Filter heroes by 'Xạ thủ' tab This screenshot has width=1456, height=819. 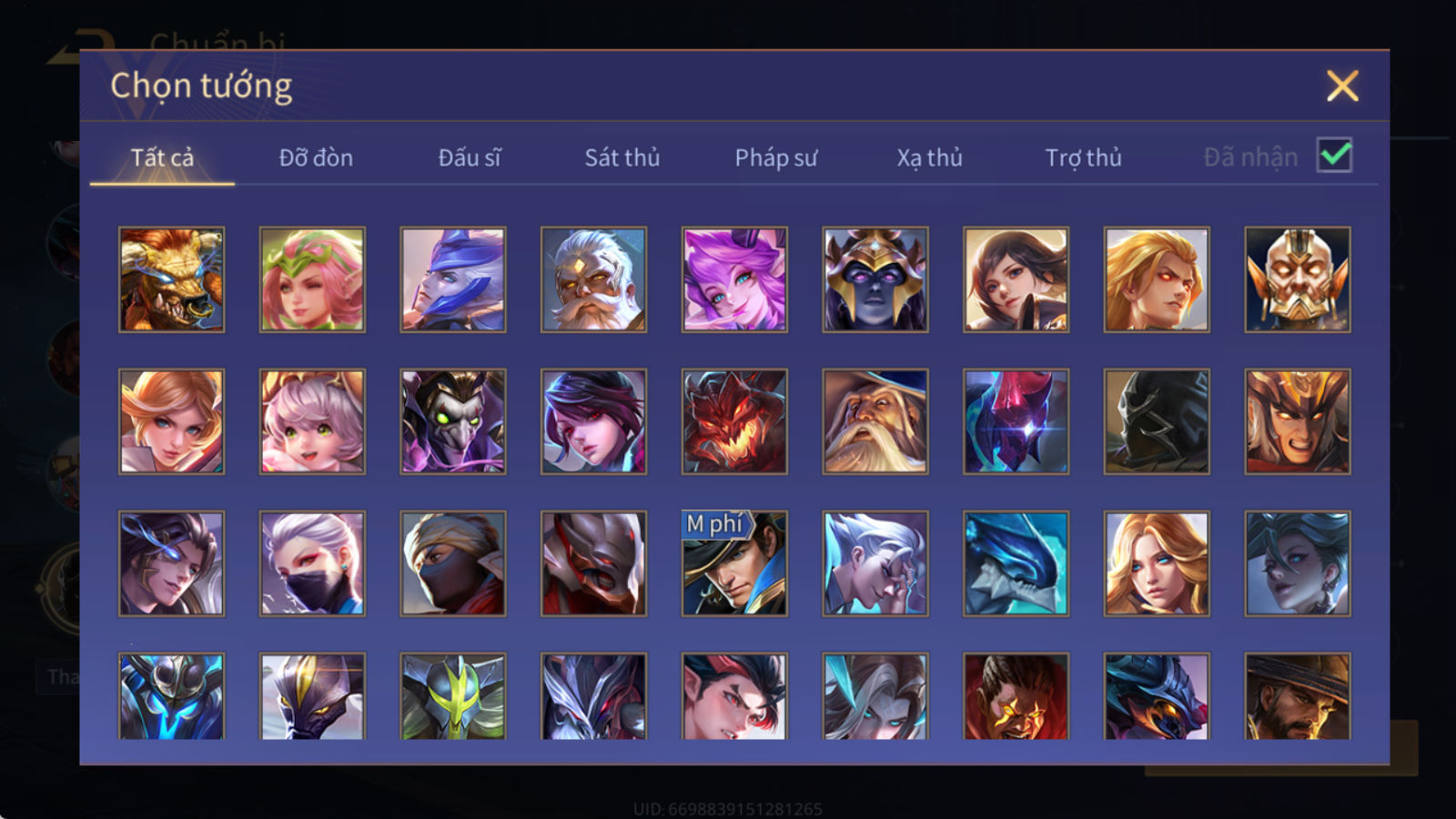929,157
